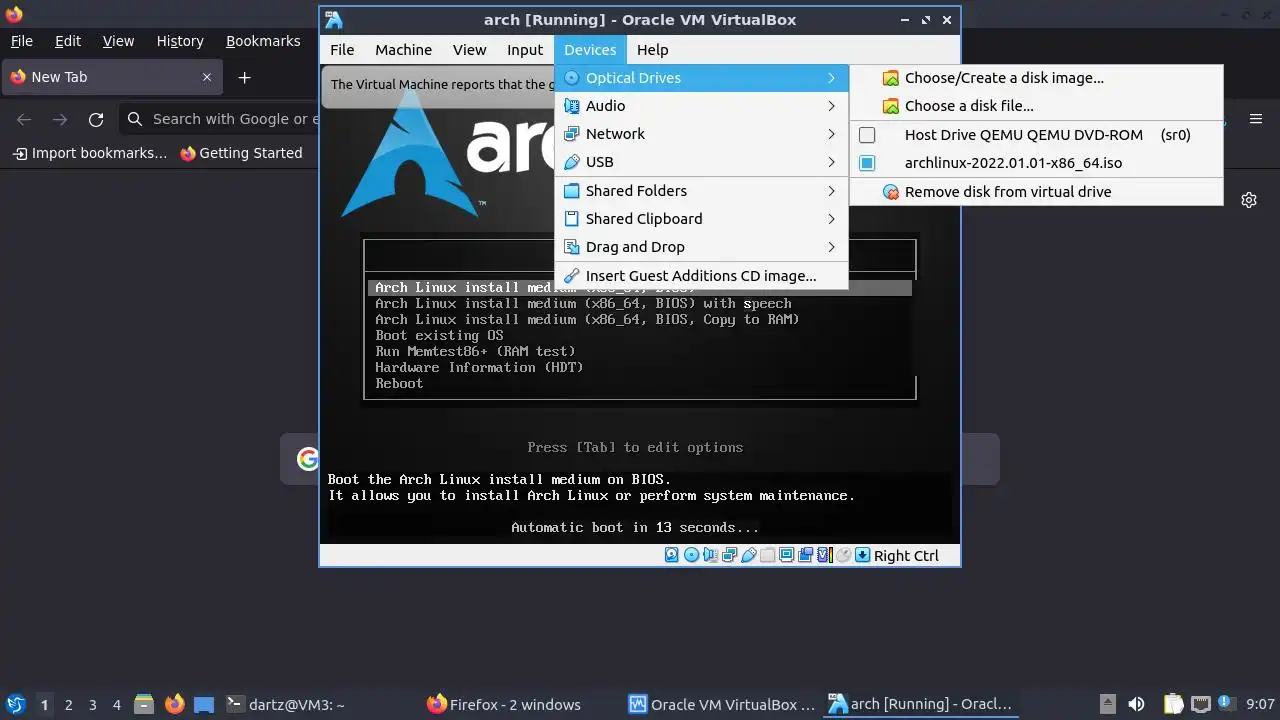This screenshot has width=1280, height=720.
Task: Open the VirtualBox Input menu
Action: pyautogui.click(x=525, y=50)
